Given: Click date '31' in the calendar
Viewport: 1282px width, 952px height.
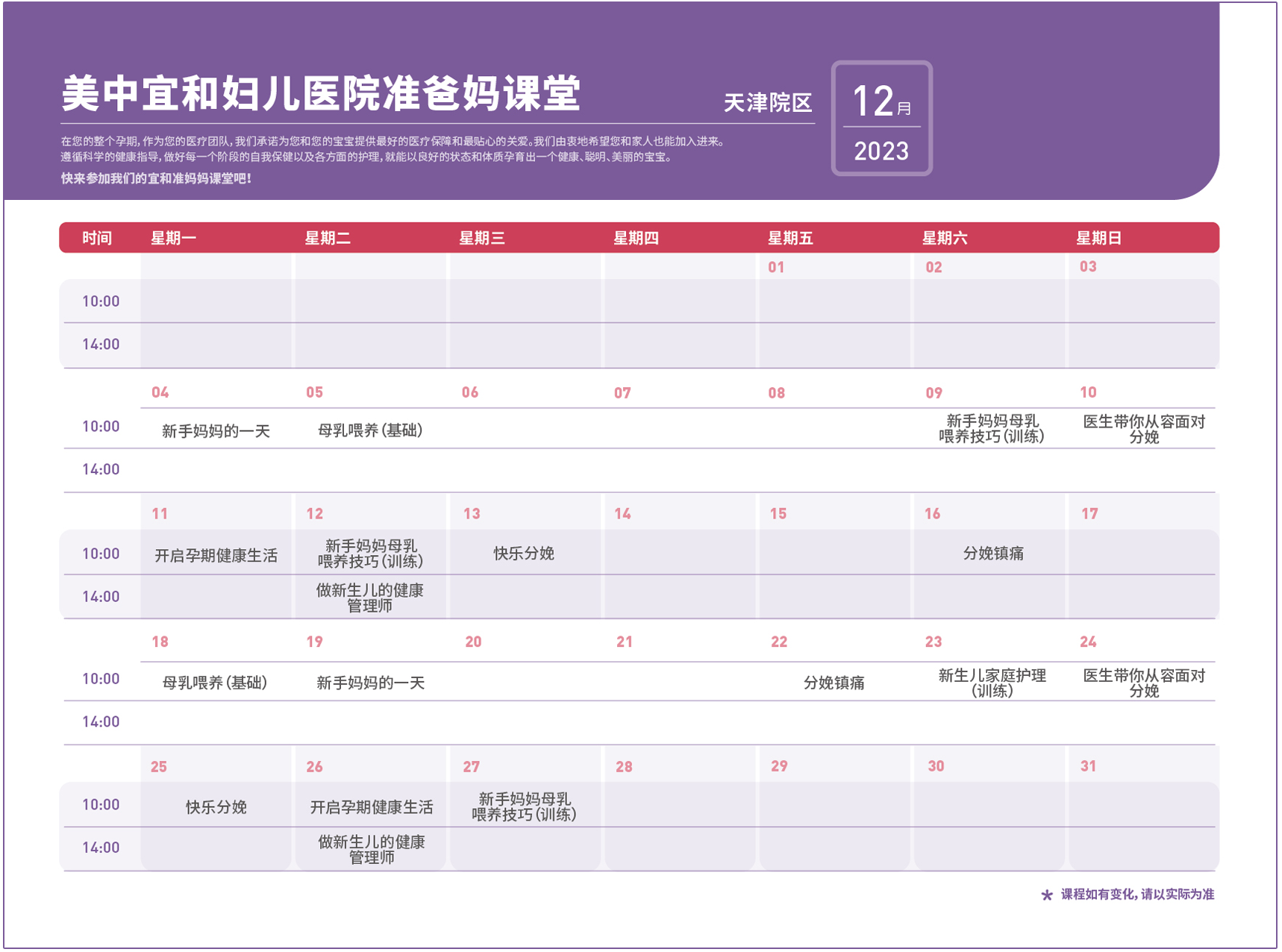Looking at the screenshot, I should (x=1089, y=766).
